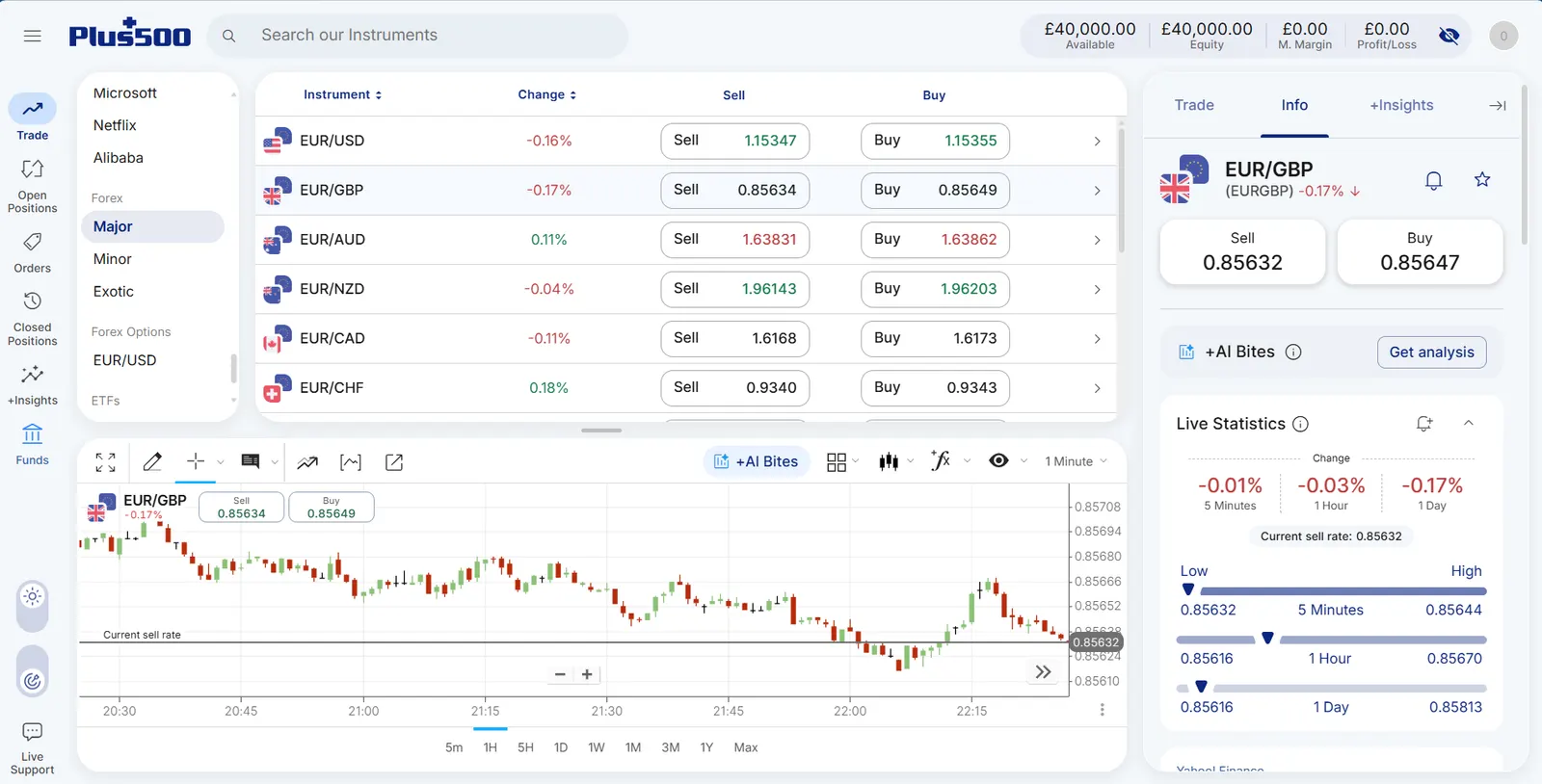Click the 1 Hour low-high range slider
Screen dimensions: 1542x784
pyautogui.click(x=1331, y=639)
